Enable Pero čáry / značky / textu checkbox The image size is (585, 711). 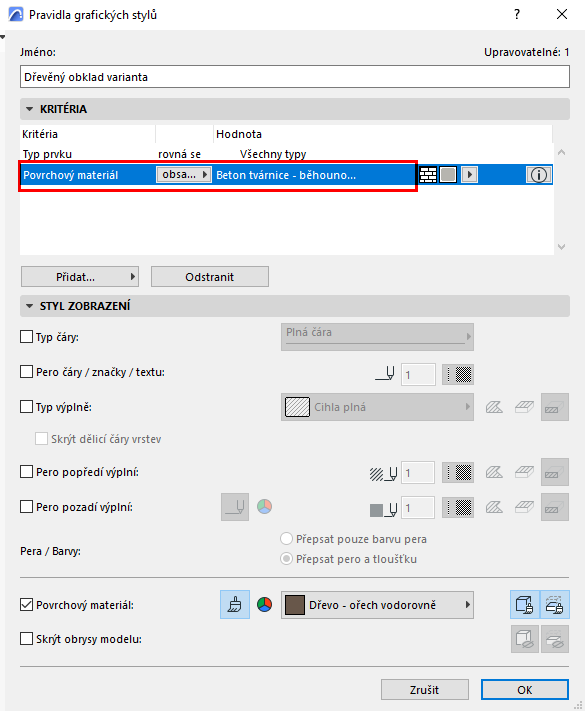(x=26, y=372)
